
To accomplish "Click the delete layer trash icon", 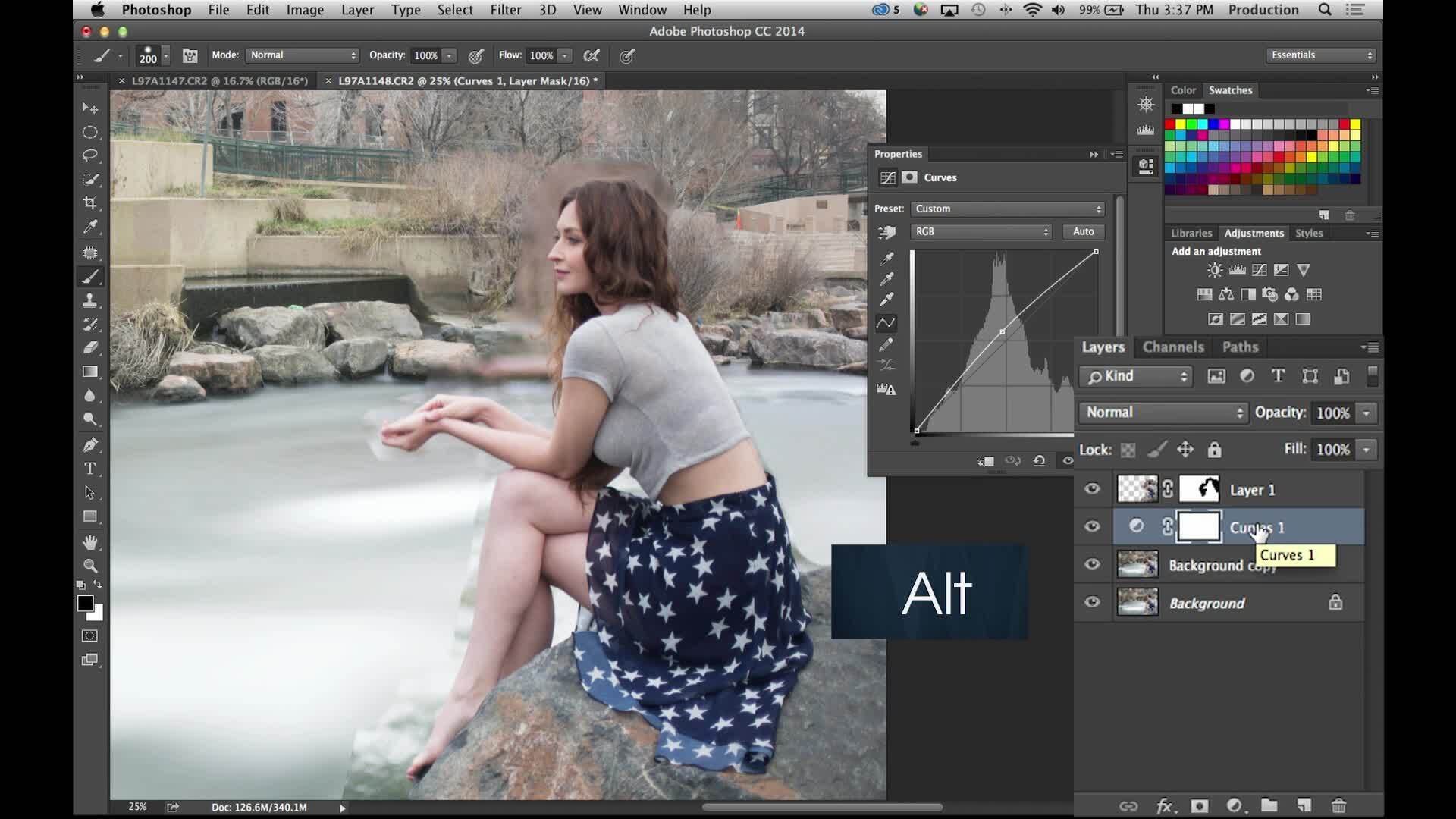I will point(1338,805).
